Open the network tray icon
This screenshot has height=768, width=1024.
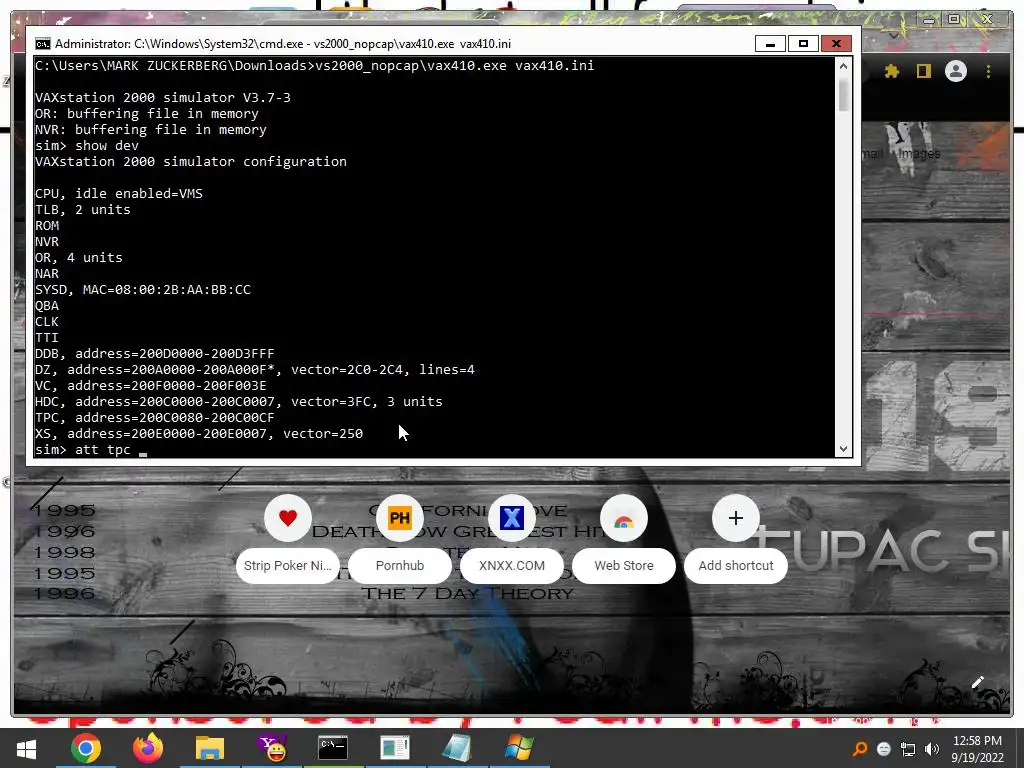coord(908,749)
